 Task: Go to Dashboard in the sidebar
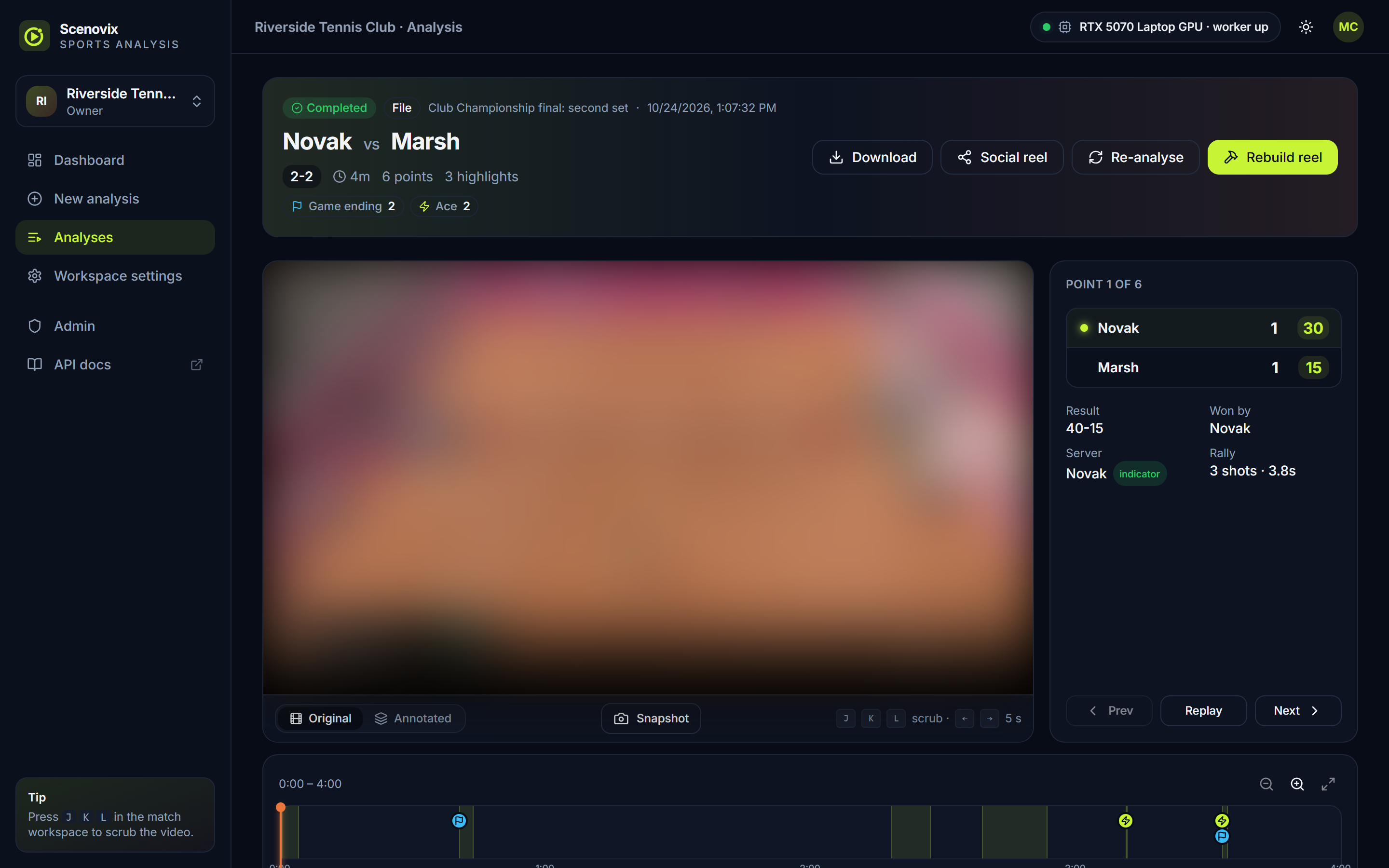tap(115, 160)
